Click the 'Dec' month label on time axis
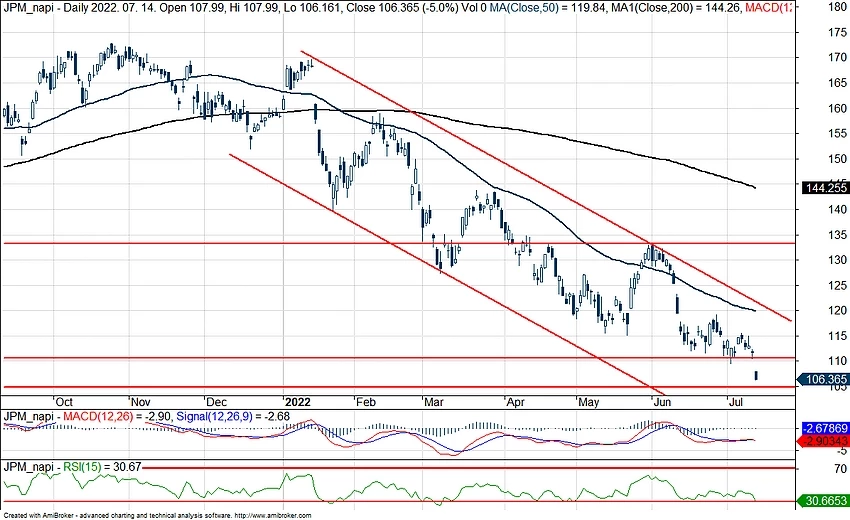This screenshot has height=520, width=850. coord(216,402)
